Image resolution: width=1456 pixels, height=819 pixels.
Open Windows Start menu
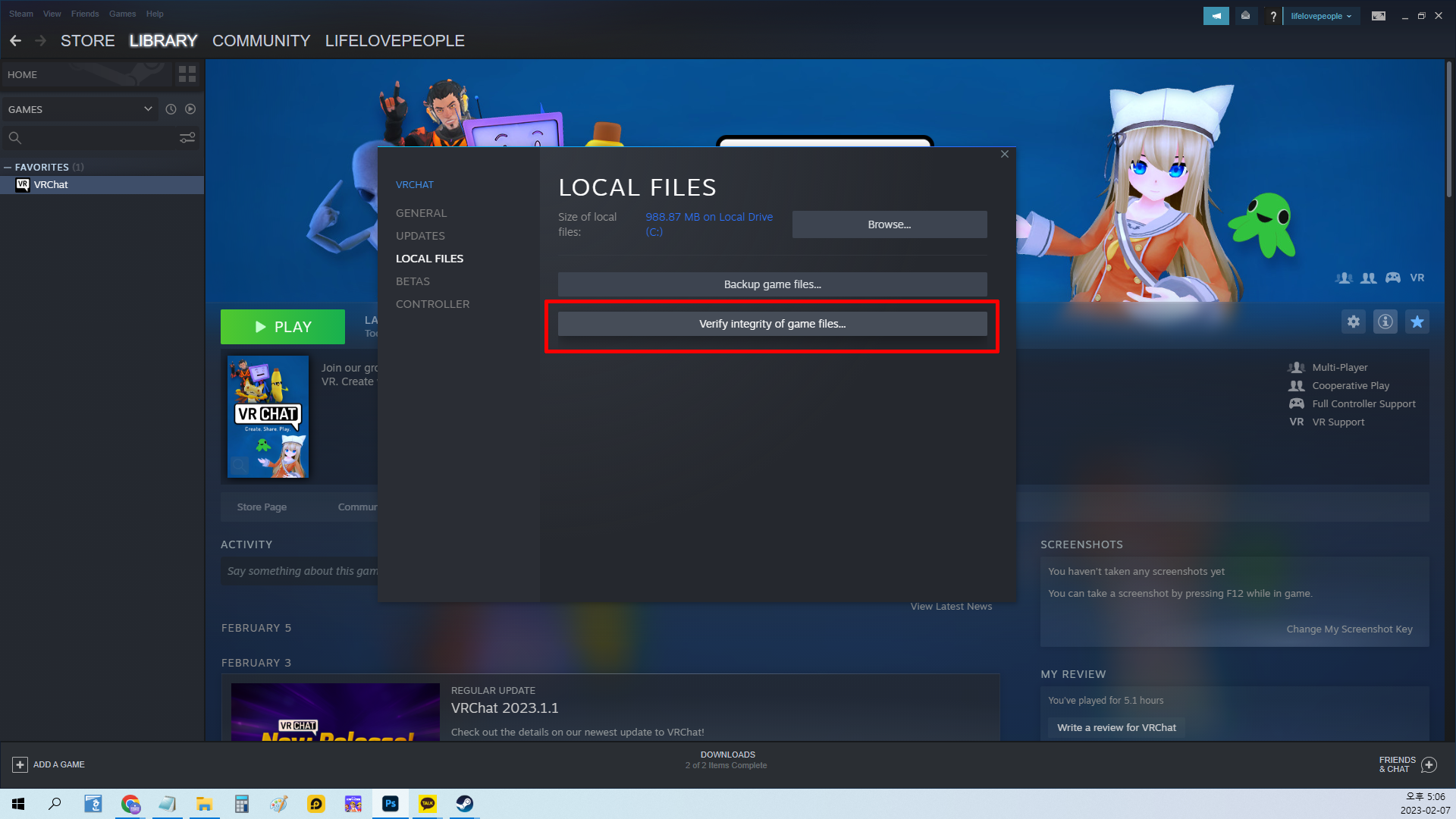pos(18,804)
